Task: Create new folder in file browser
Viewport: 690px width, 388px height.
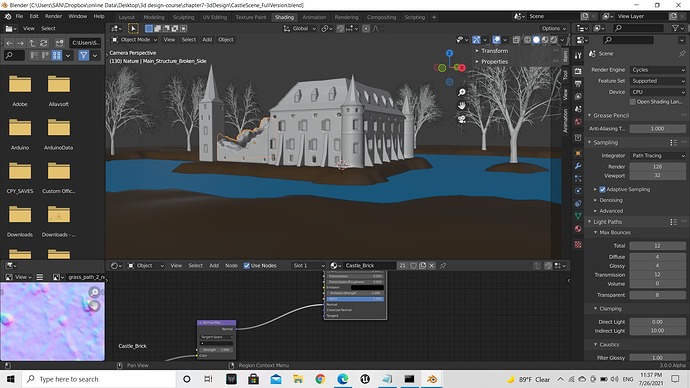Action: click(x=59, y=43)
